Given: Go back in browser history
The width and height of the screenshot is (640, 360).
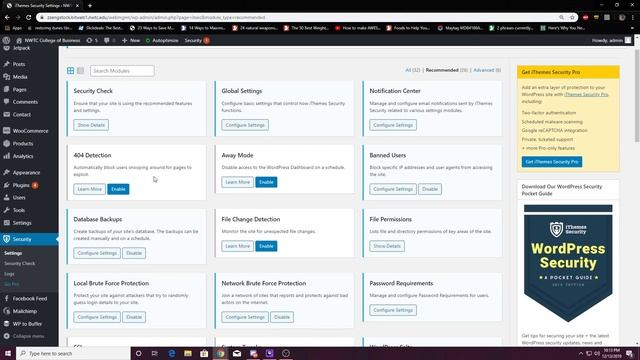Looking at the screenshot, I should pos(7,18).
